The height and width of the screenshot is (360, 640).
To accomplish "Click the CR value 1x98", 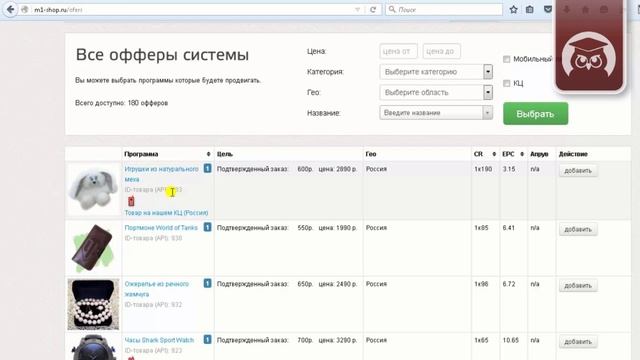I will coord(481,283).
